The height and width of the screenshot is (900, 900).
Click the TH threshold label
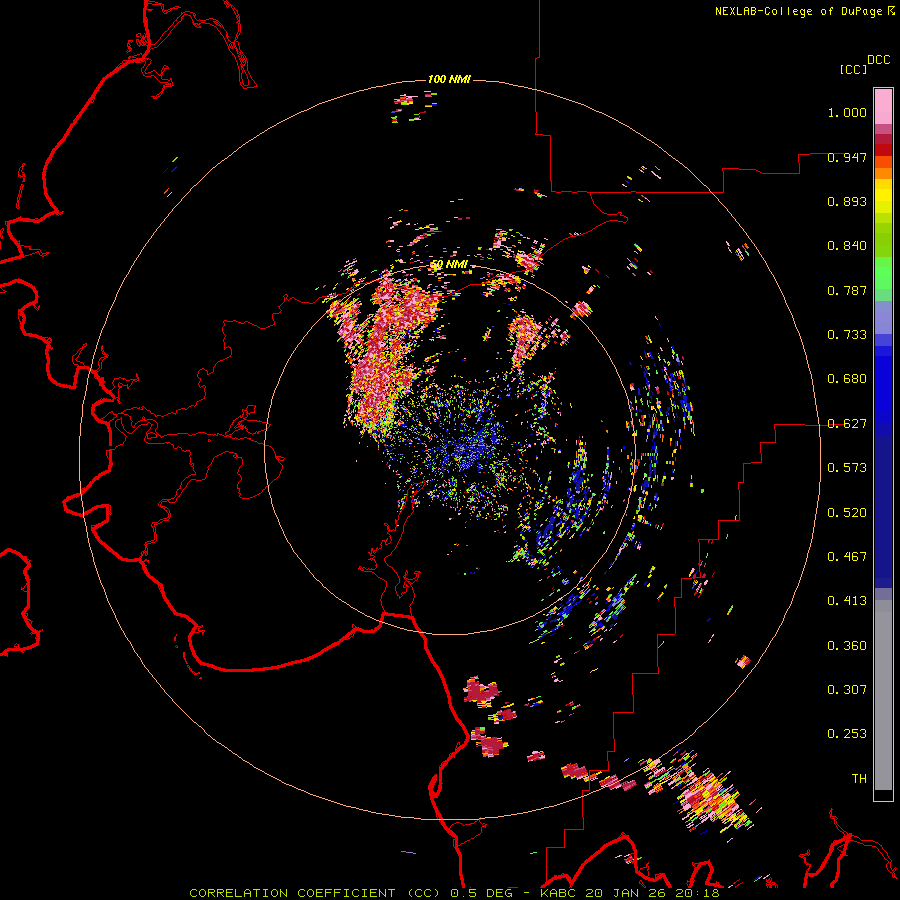tap(859, 779)
